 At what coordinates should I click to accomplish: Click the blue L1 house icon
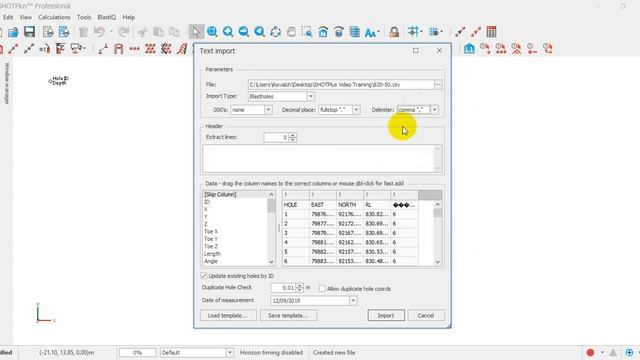point(469,49)
